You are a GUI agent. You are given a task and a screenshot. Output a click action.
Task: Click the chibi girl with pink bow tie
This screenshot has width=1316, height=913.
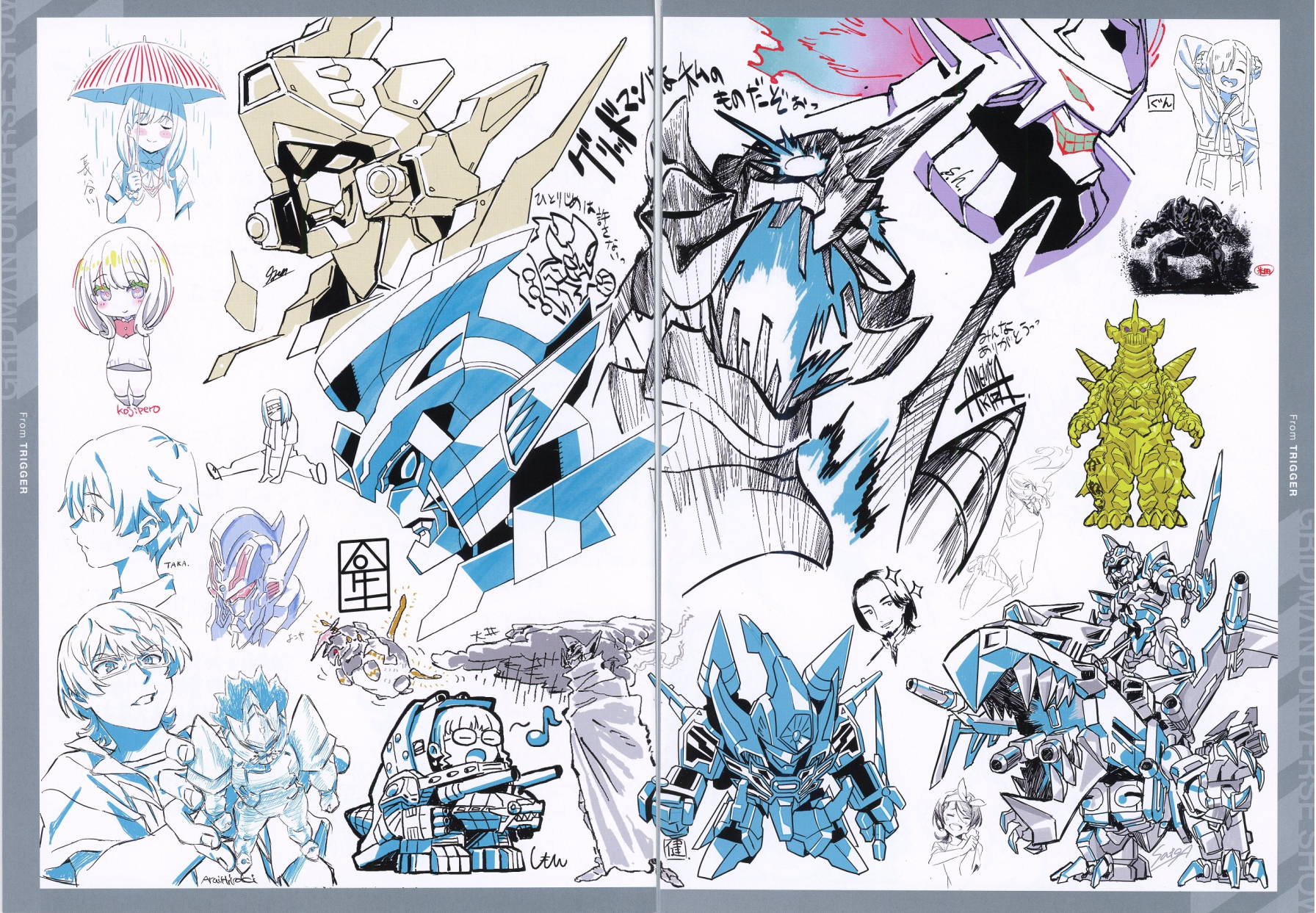[x=125, y=316]
